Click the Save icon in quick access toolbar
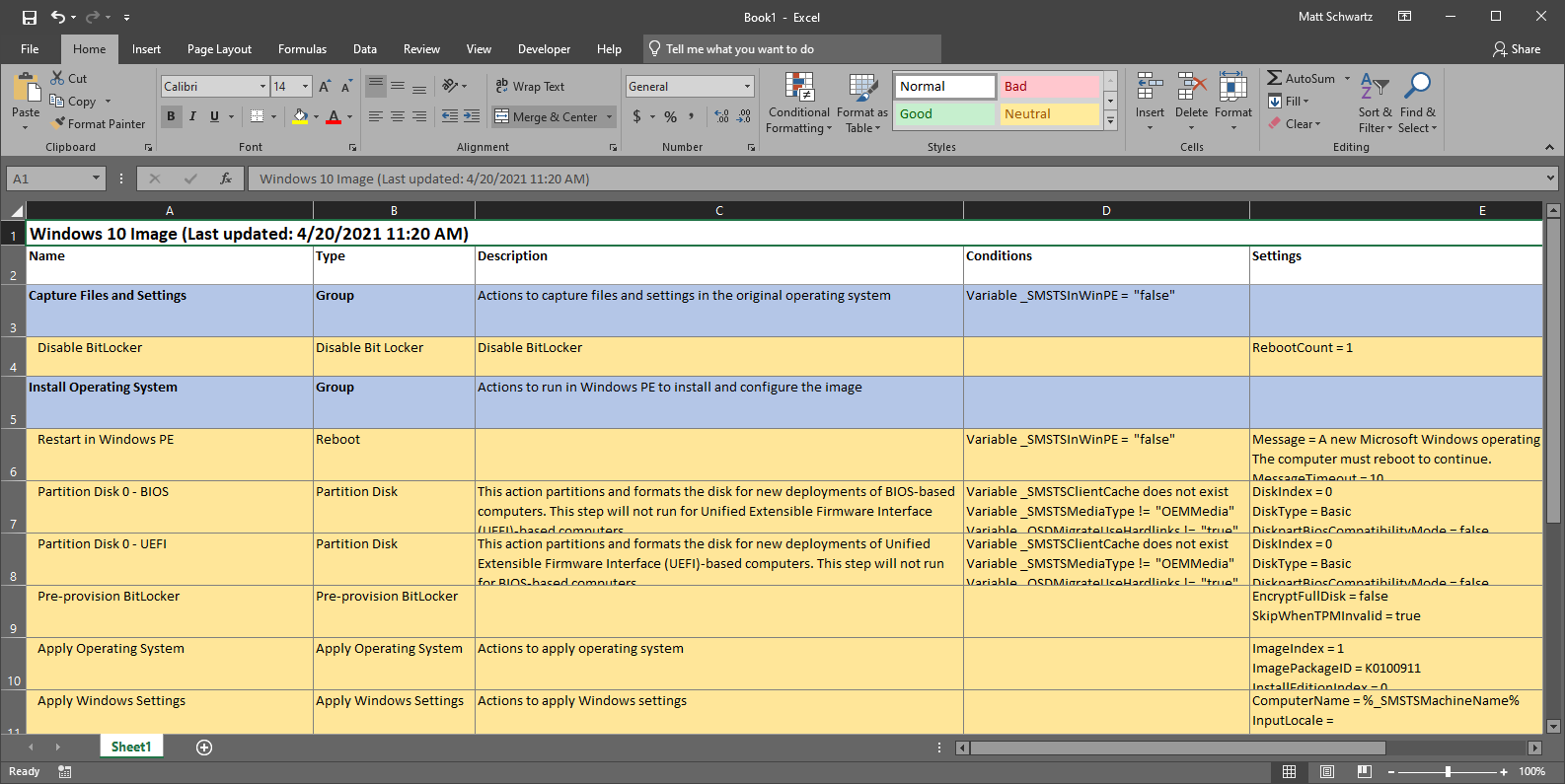This screenshot has width=1565, height=784. click(30, 17)
